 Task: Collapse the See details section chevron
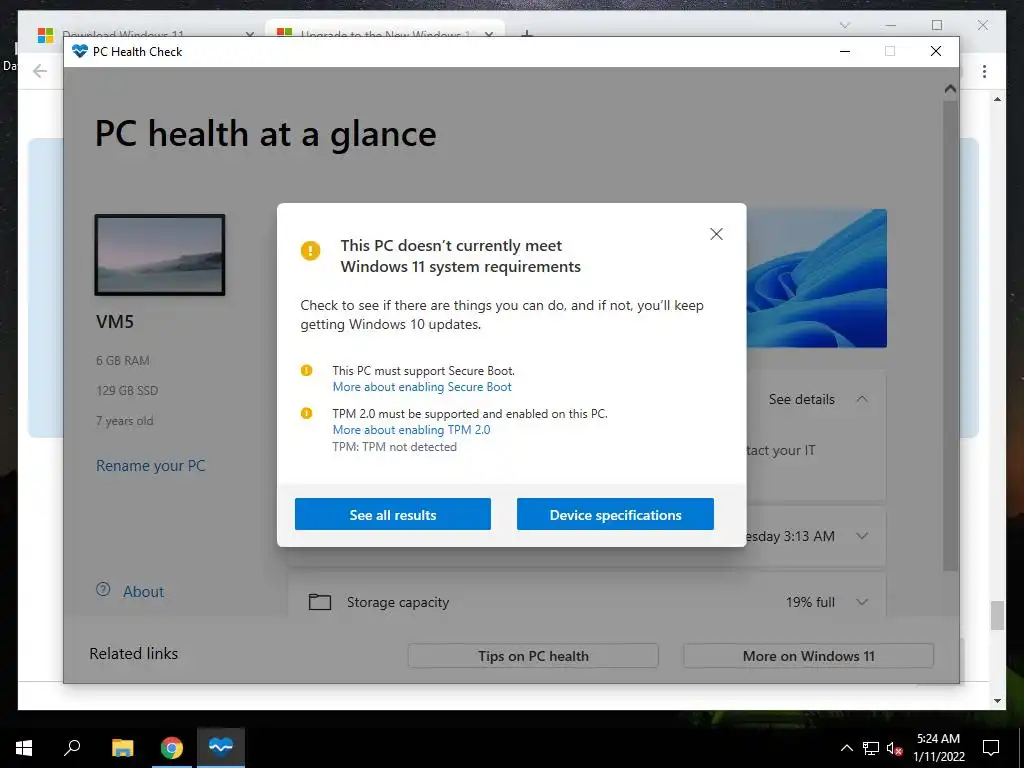[x=862, y=399]
